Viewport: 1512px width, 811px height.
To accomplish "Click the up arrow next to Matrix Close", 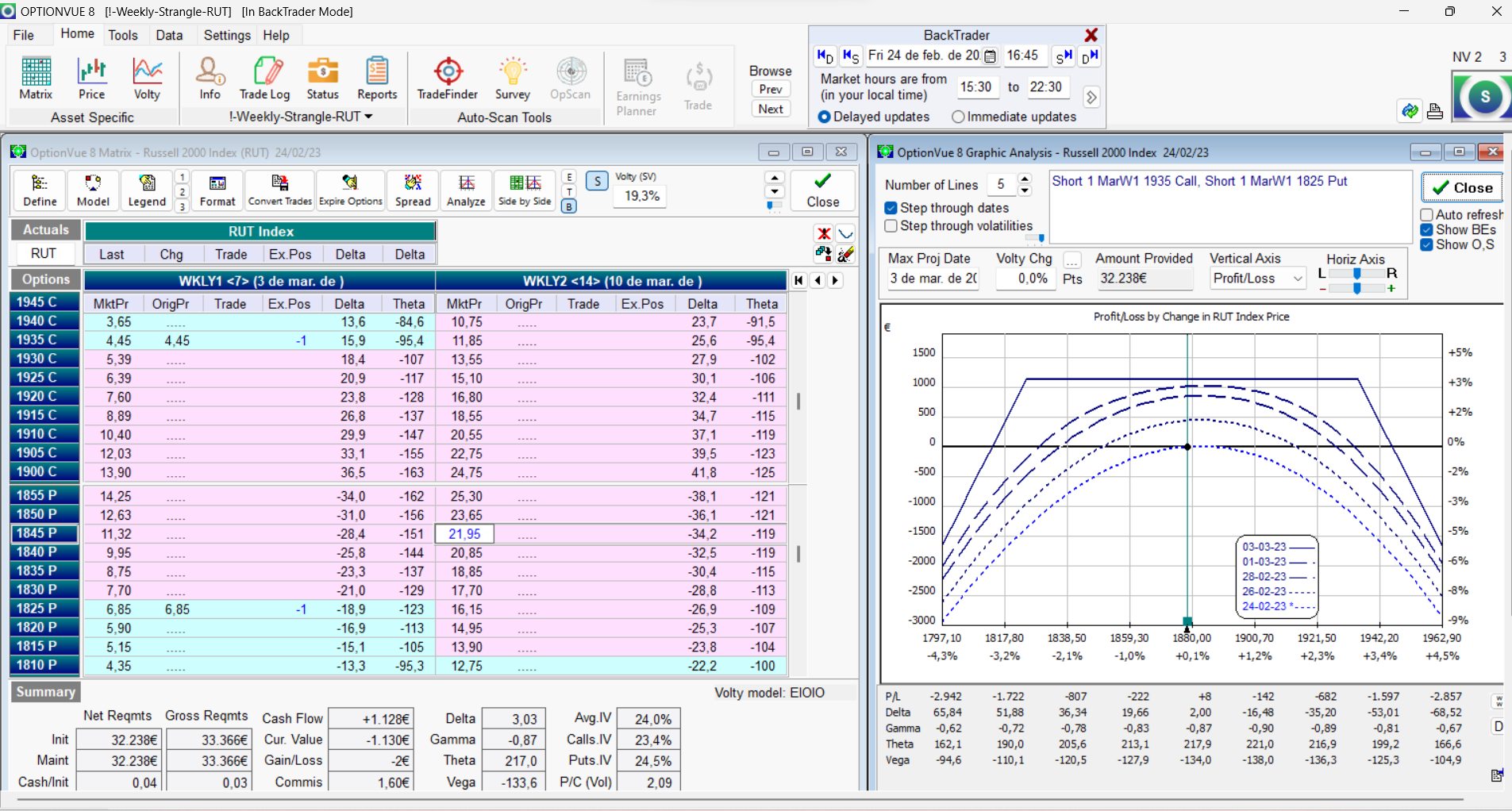I will [x=775, y=178].
